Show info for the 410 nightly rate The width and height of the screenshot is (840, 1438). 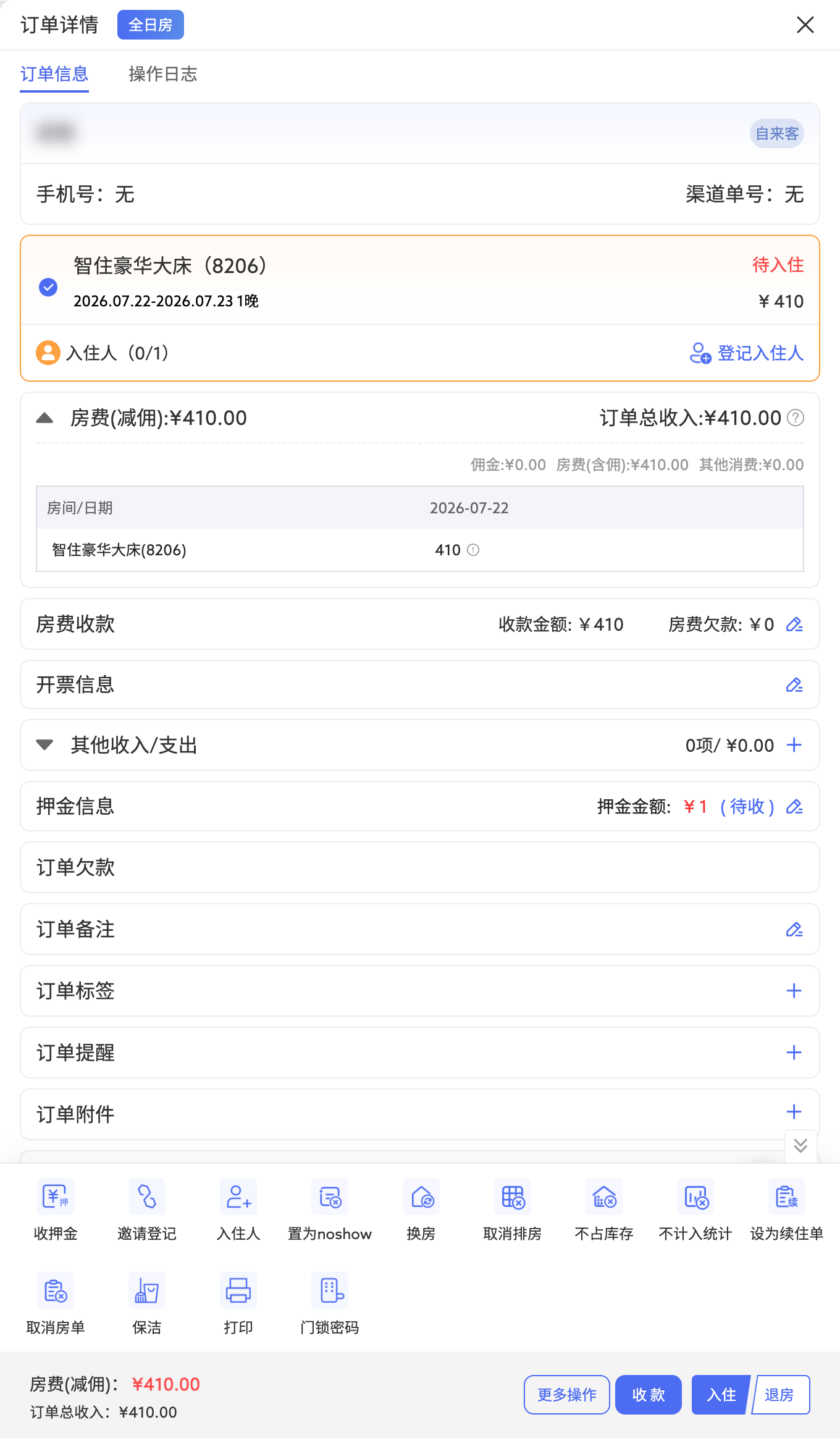click(473, 550)
